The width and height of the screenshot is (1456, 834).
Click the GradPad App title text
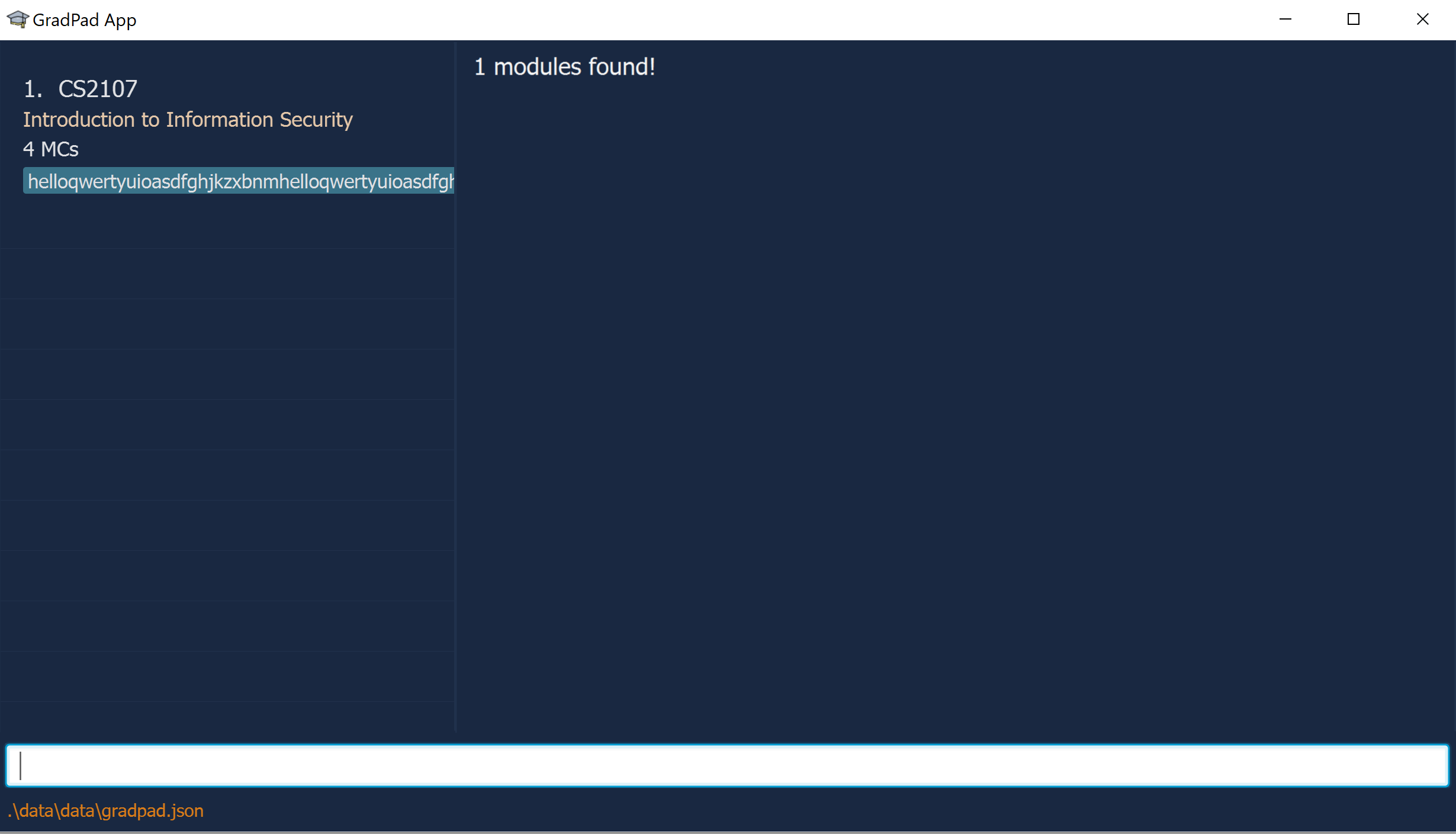(x=84, y=20)
